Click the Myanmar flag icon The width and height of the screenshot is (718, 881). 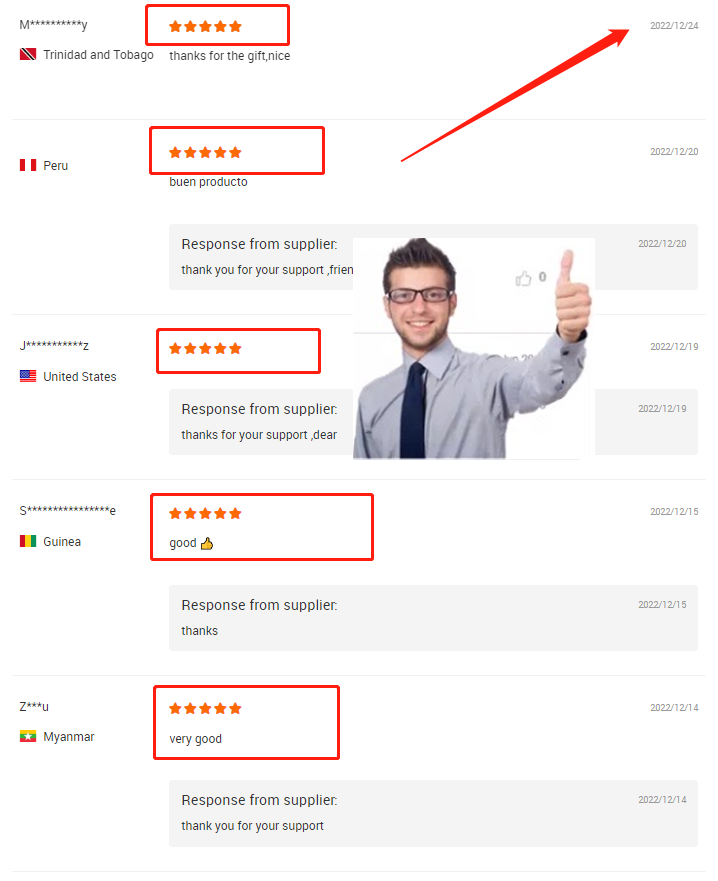coord(28,736)
